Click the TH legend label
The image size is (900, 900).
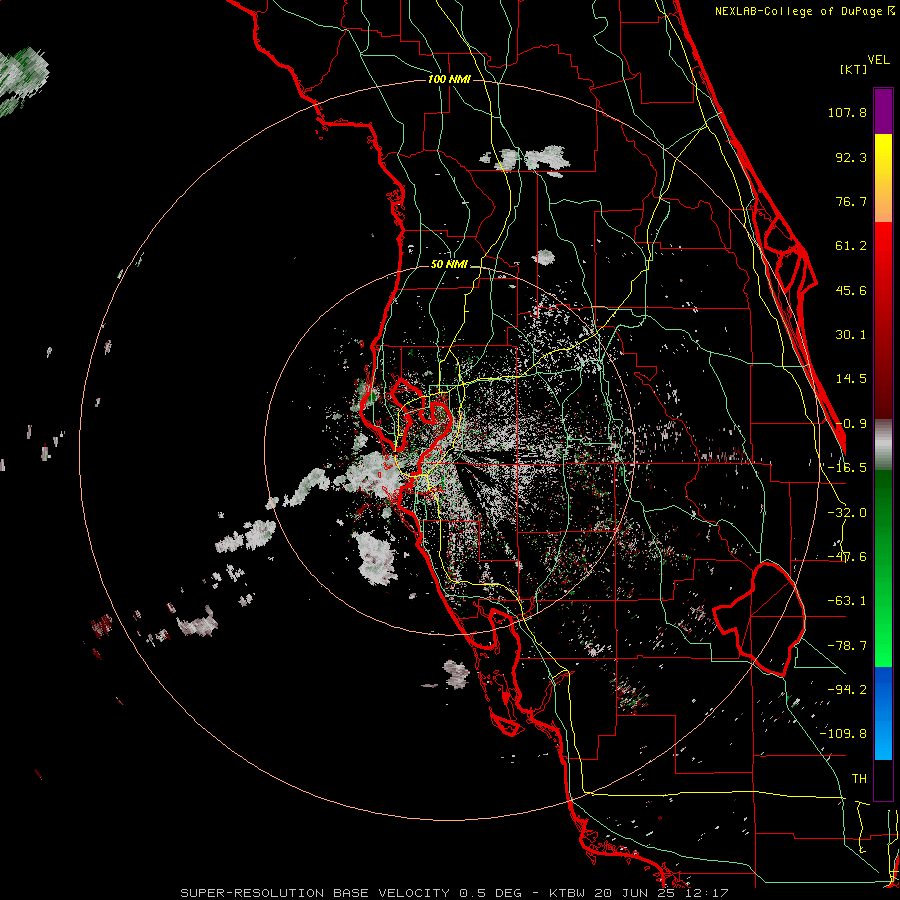pyautogui.click(x=859, y=779)
